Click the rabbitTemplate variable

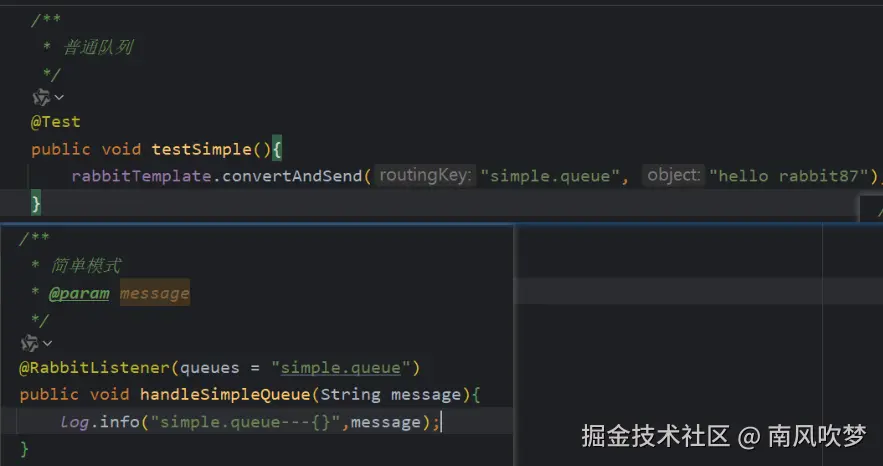coord(141,176)
